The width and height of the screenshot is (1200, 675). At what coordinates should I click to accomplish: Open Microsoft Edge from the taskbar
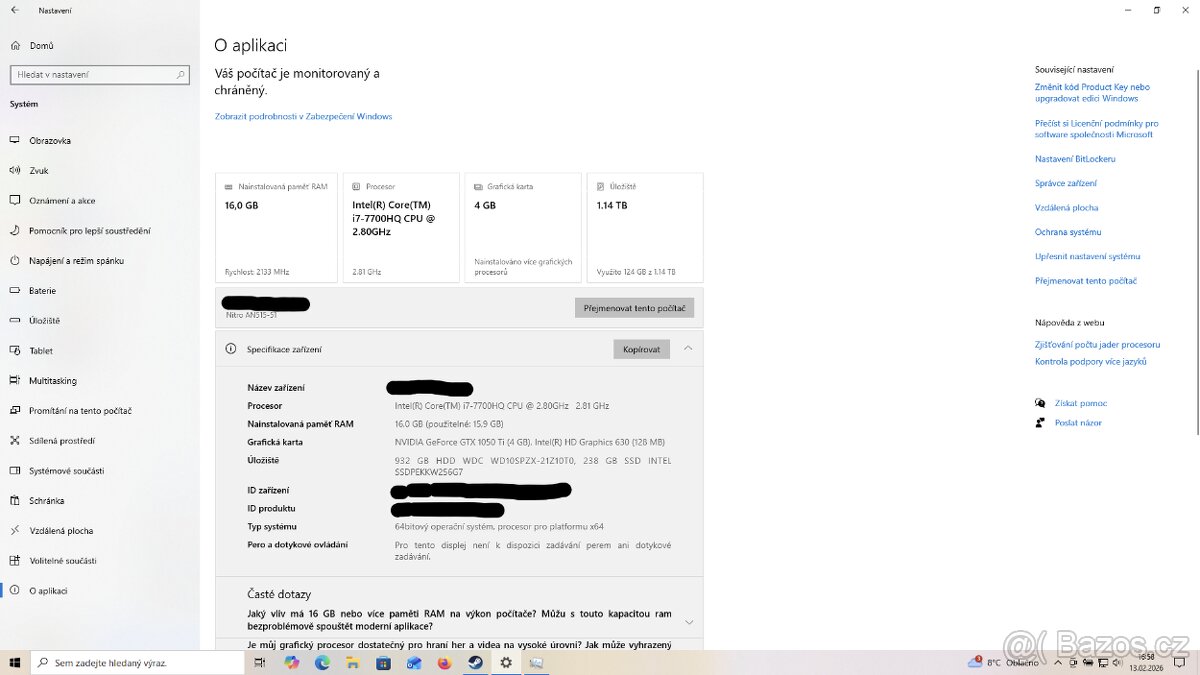(x=322, y=662)
